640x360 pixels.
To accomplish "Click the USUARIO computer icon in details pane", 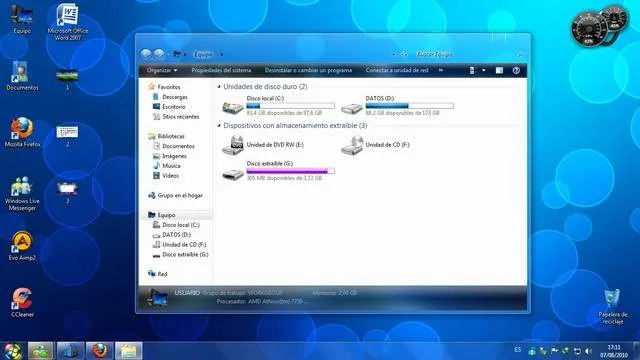I will pos(156,298).
